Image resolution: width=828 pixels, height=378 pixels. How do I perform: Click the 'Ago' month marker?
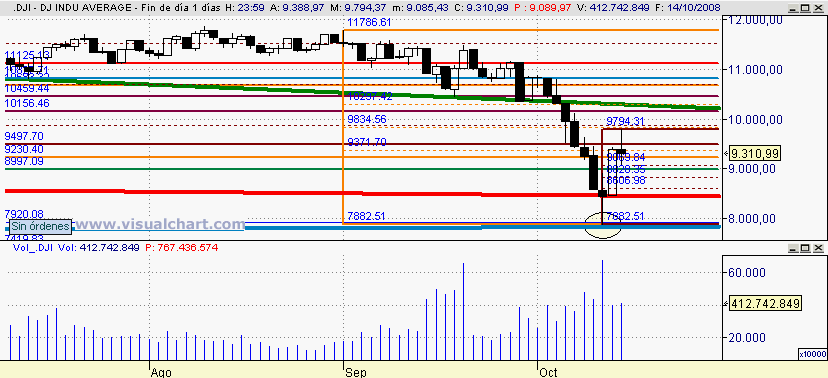tap(161, 373)
